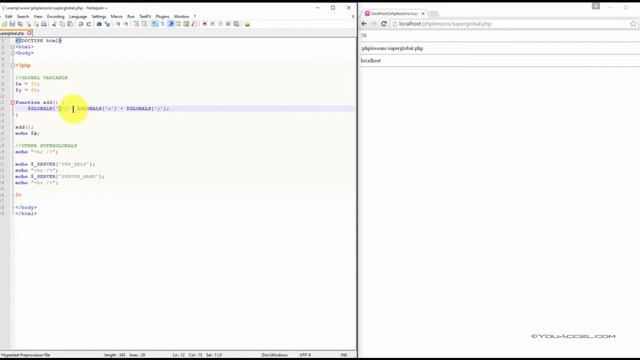Image resolution: width=640 pixels, height=360 pixels.
Task: Toggle the Function List icon
Action: (x=194, y=24)
